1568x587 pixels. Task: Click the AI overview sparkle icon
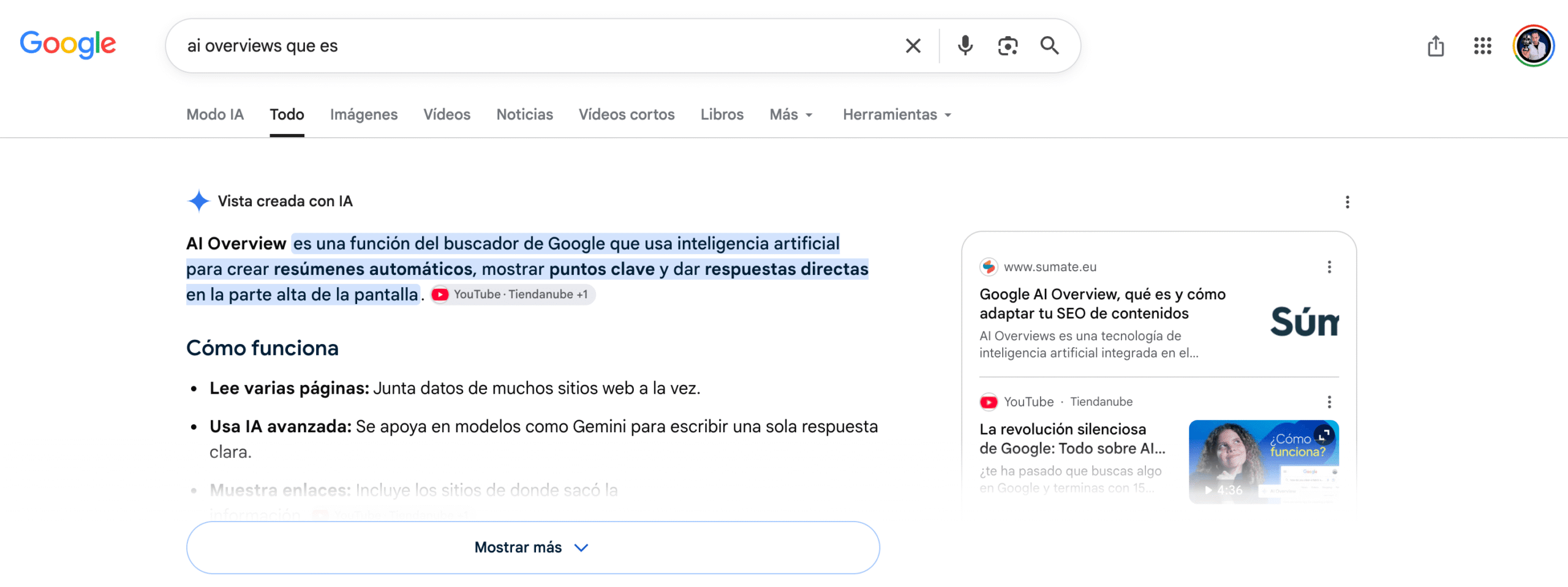(x=198, y=201)
